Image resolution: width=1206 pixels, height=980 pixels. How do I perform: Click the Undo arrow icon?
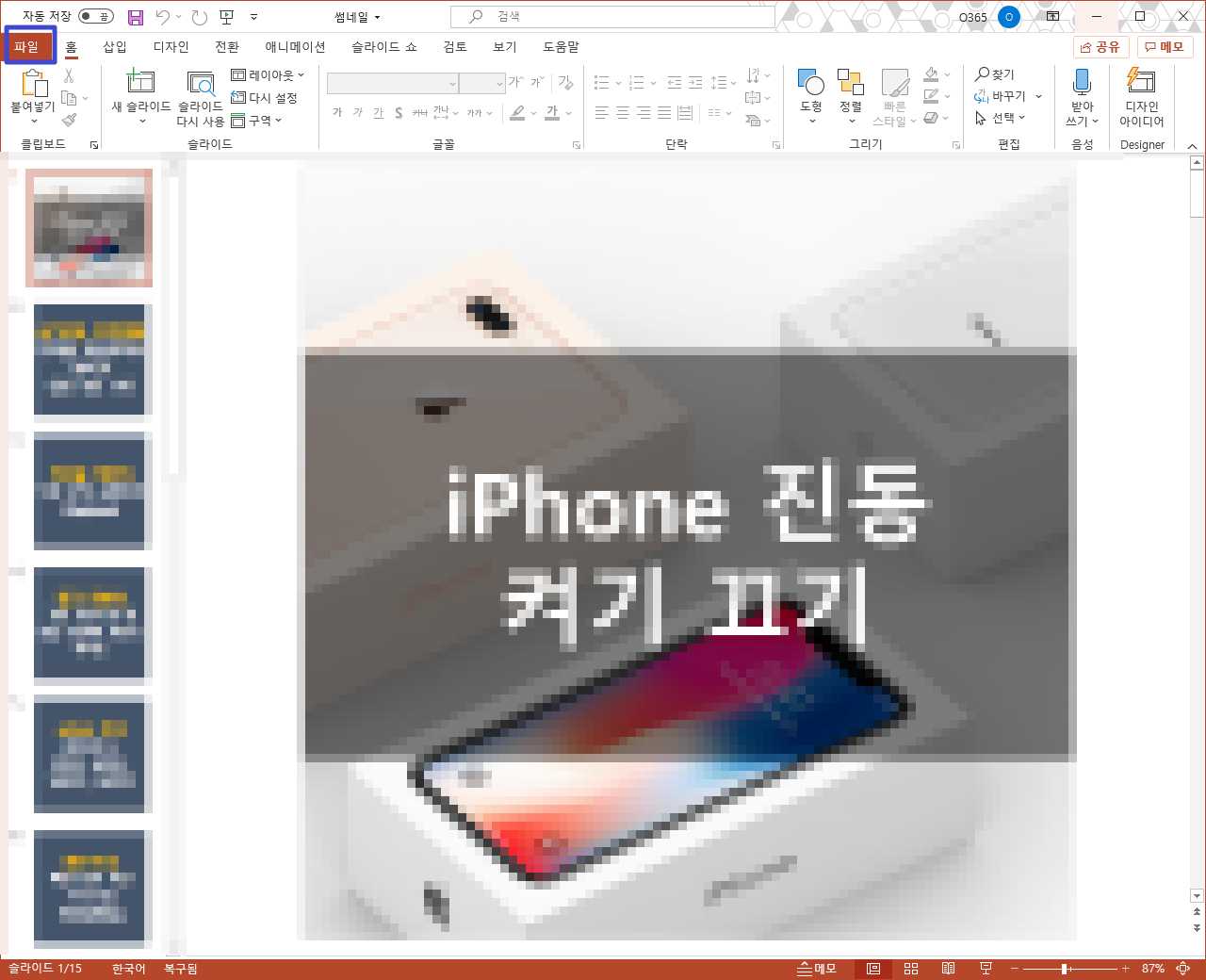tap(162, 17)
